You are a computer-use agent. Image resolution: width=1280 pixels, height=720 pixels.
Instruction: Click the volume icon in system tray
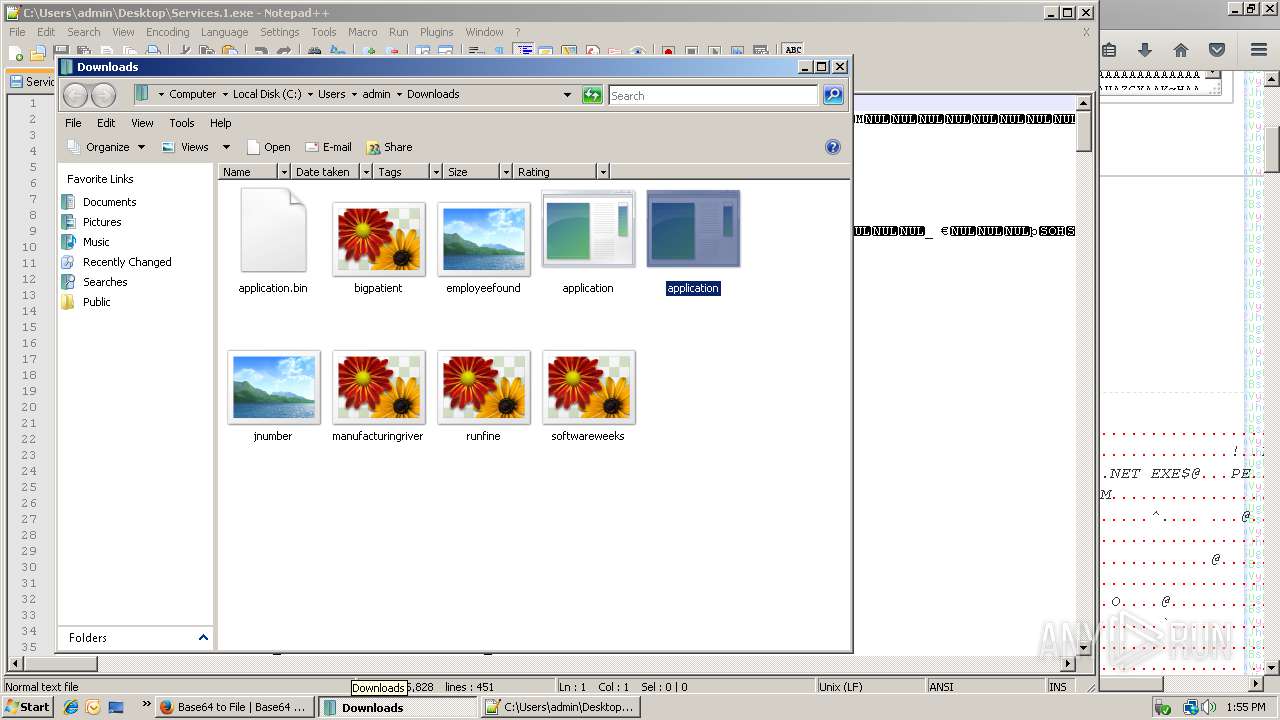coord(1211,707)
